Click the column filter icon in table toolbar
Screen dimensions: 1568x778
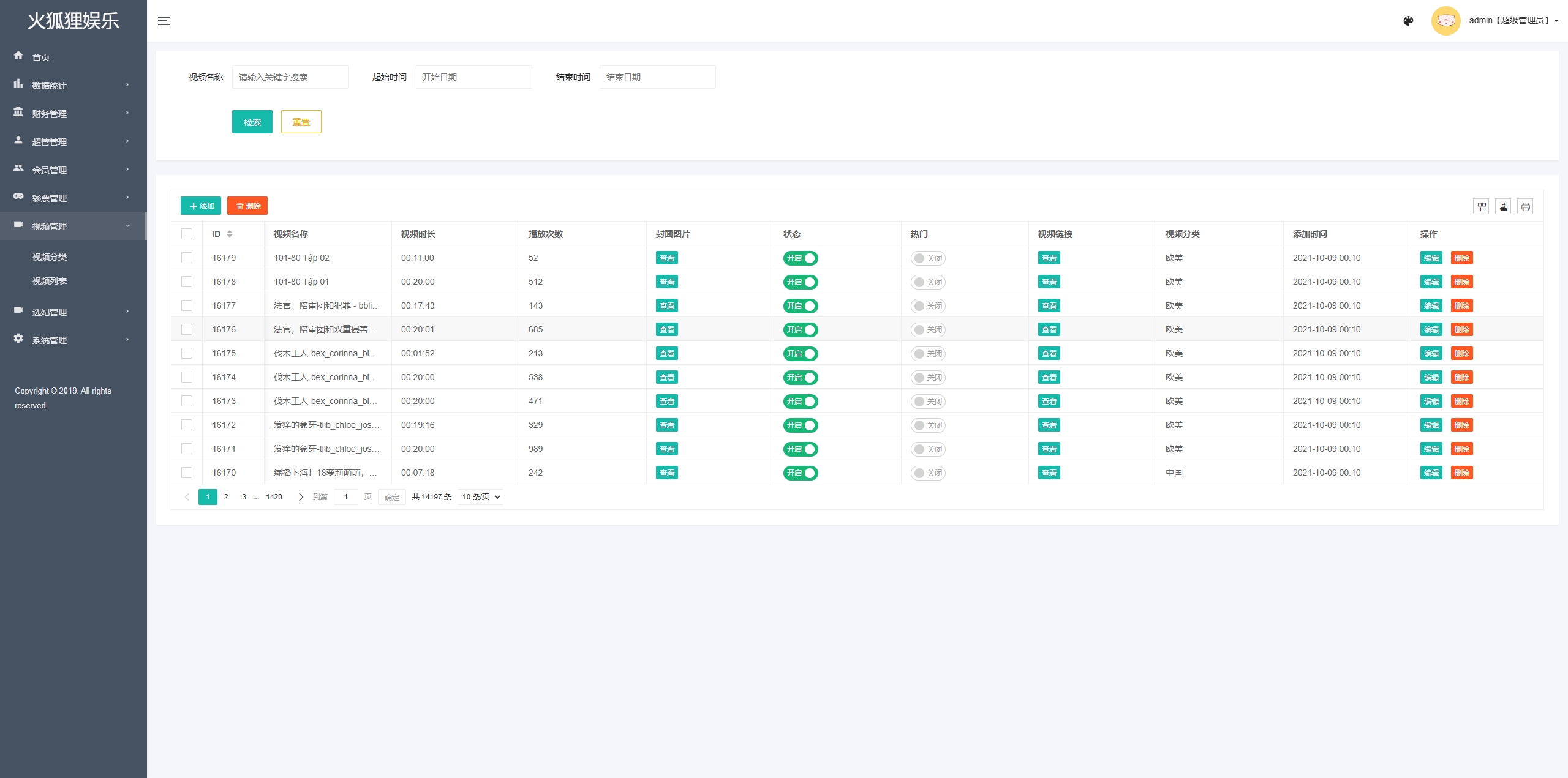pyautogui.click(x=1482, y=207)
